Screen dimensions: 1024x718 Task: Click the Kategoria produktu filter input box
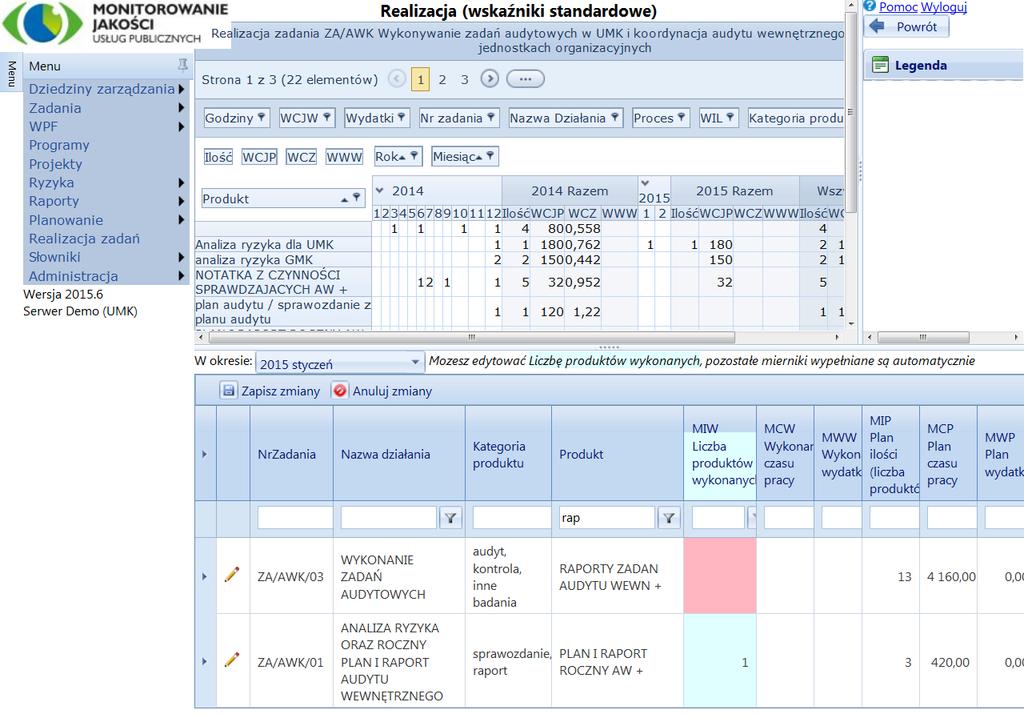(x=511, y=518)
